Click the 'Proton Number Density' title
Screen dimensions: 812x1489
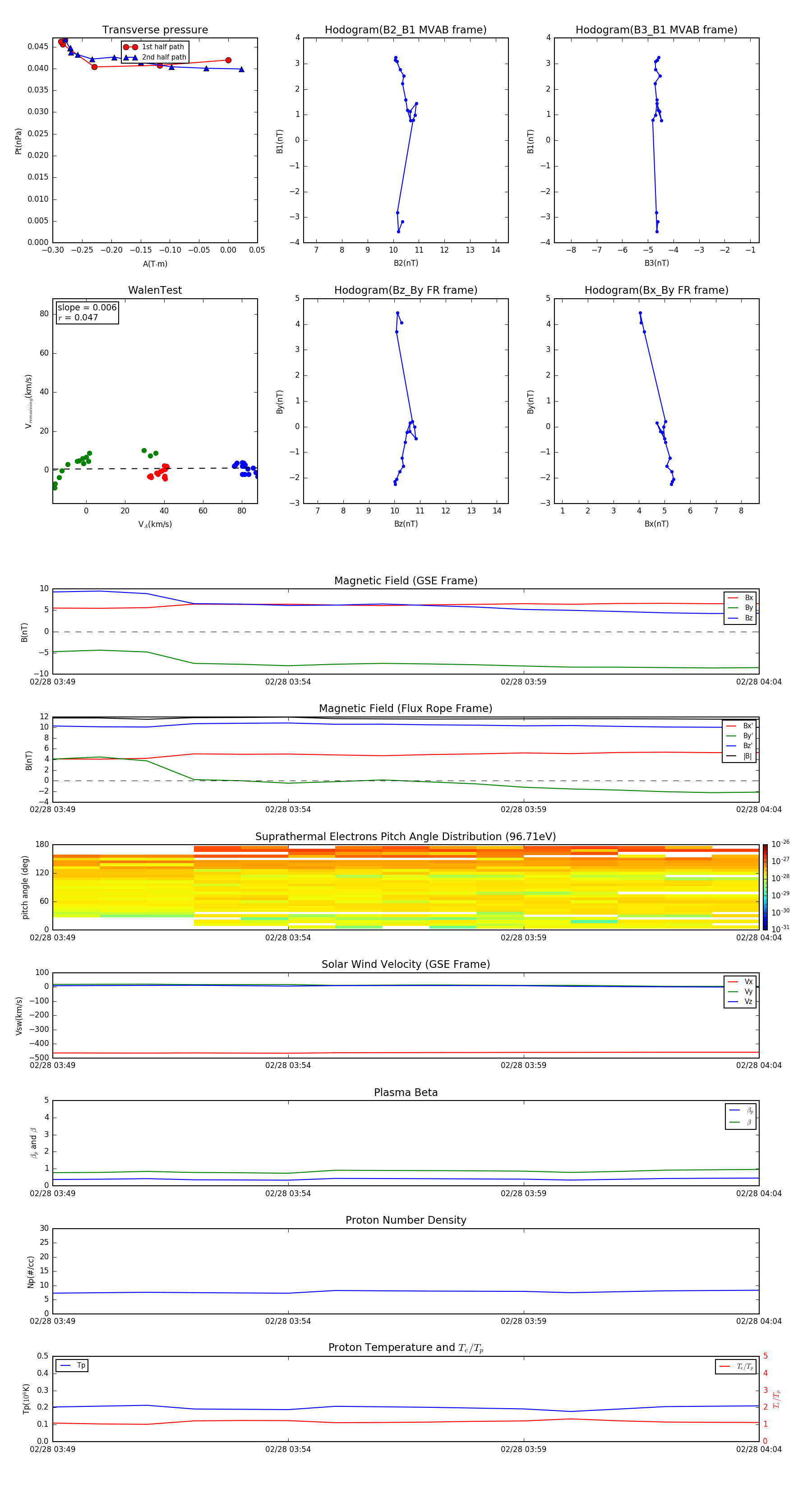pos(406,1220)
